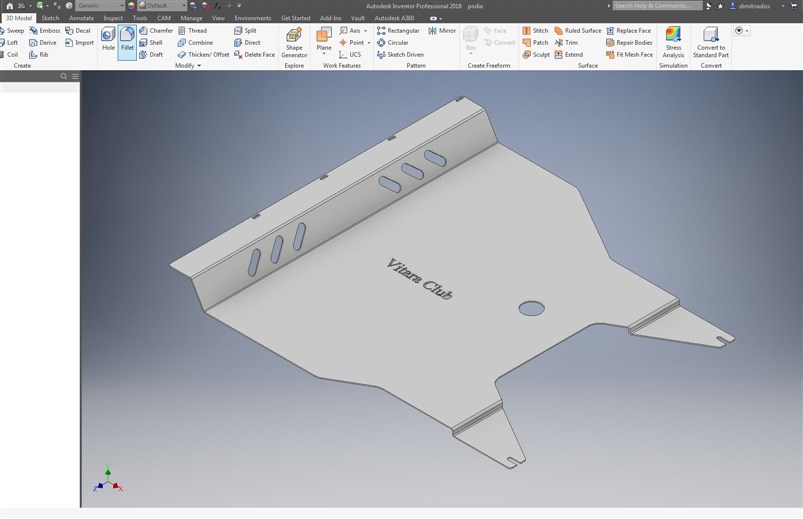Select the Patch surface tool
The image size is (803, 519).
click(x=535, y=43)
